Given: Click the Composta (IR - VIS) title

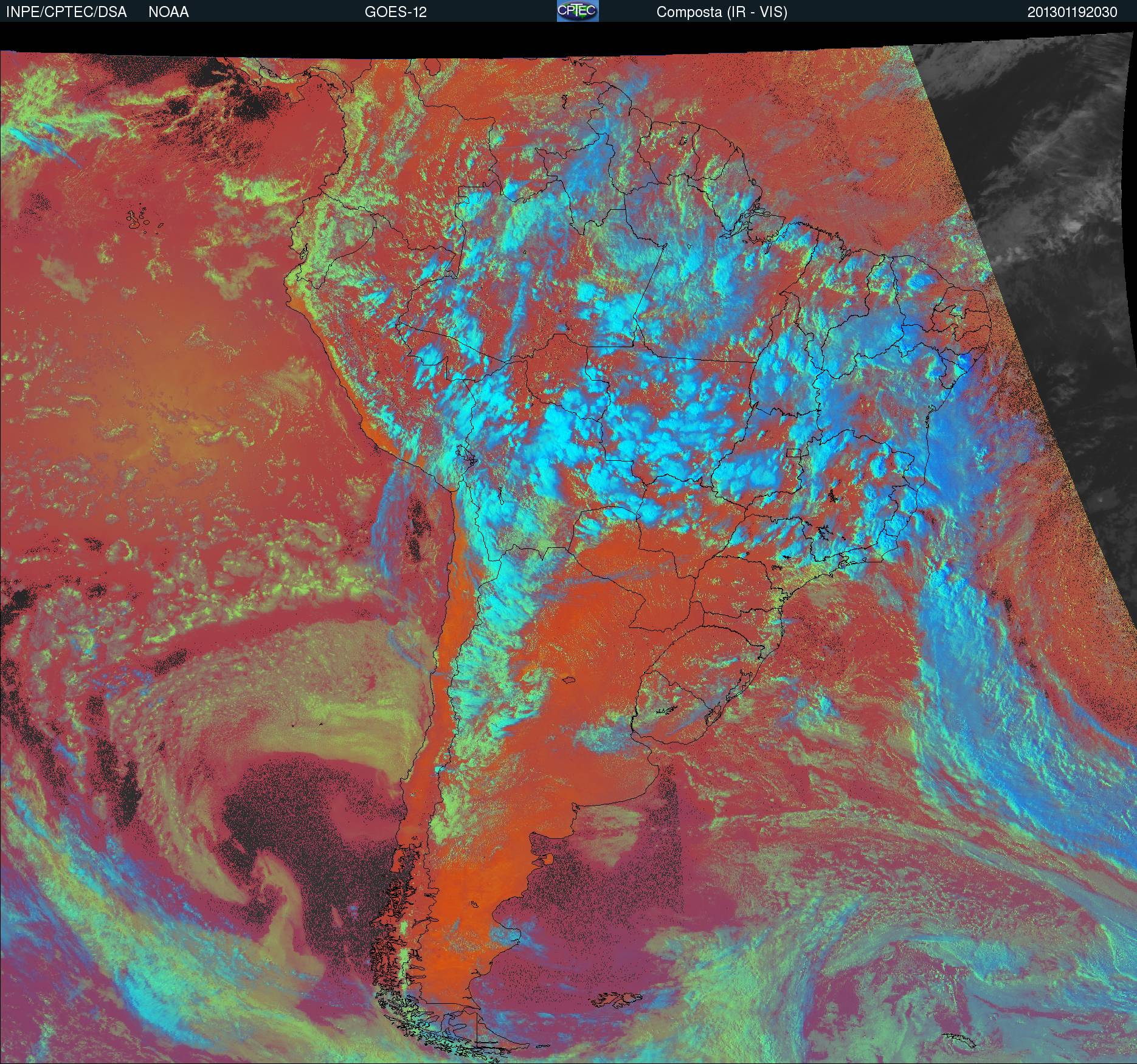Looking at the screenshot, I should click(x=722, y=12).
